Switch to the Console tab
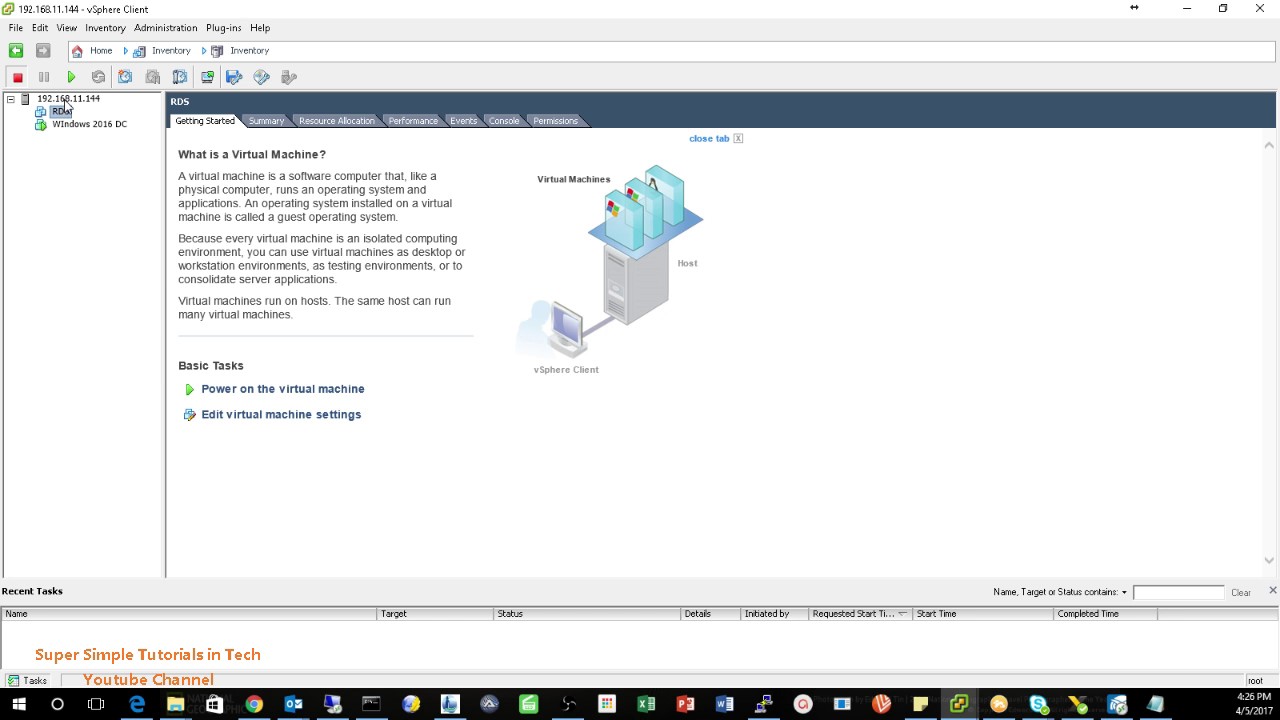 click(x=504, y=121)
